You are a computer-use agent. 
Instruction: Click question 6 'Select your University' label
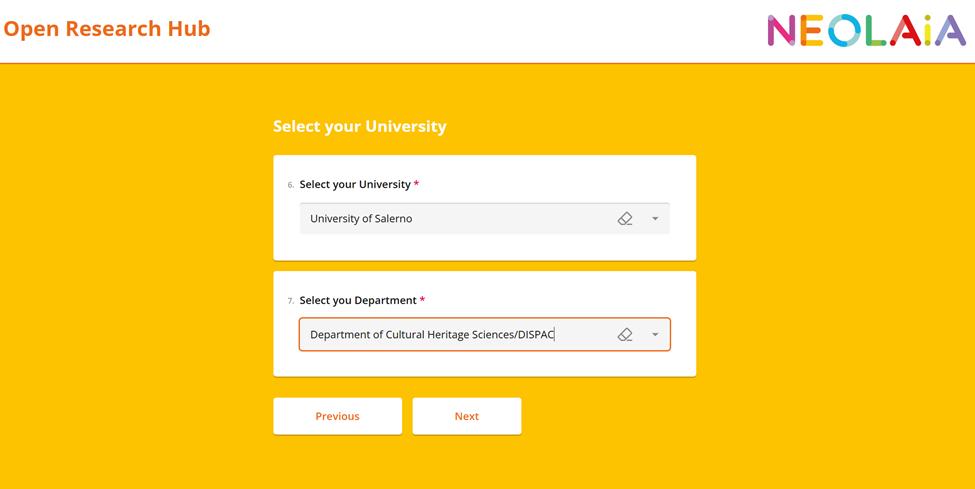(x=355, y=184)
